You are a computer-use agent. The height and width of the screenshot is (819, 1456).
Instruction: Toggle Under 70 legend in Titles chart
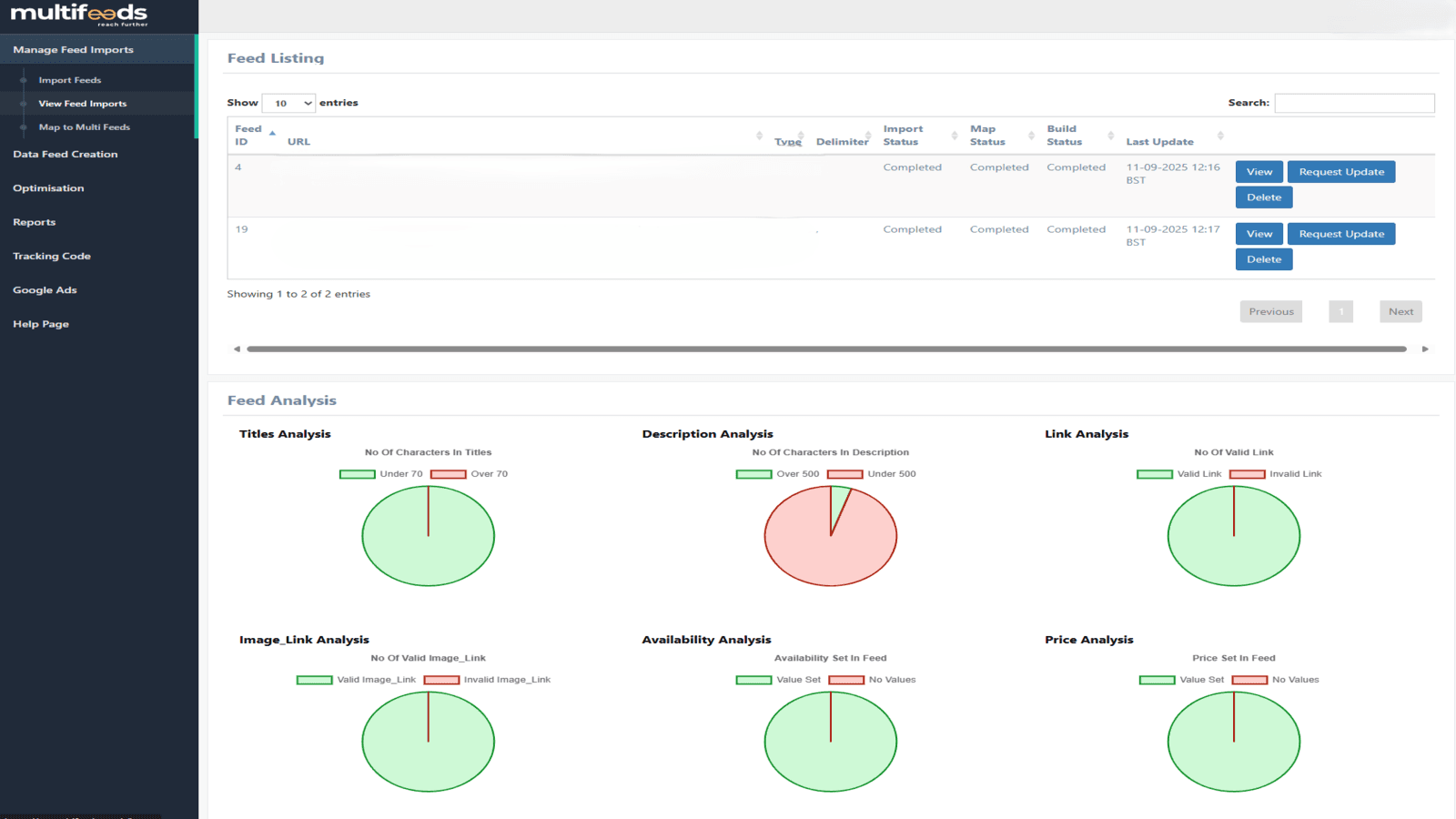pyautogui.click(x=381, y=474)
